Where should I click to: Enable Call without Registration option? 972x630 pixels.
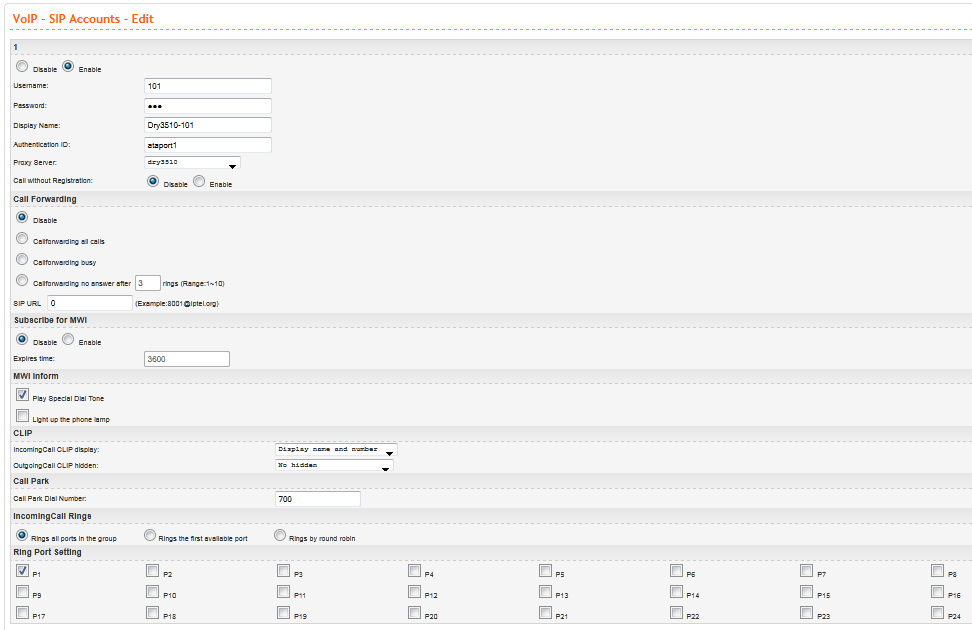[x=199, y=182]
